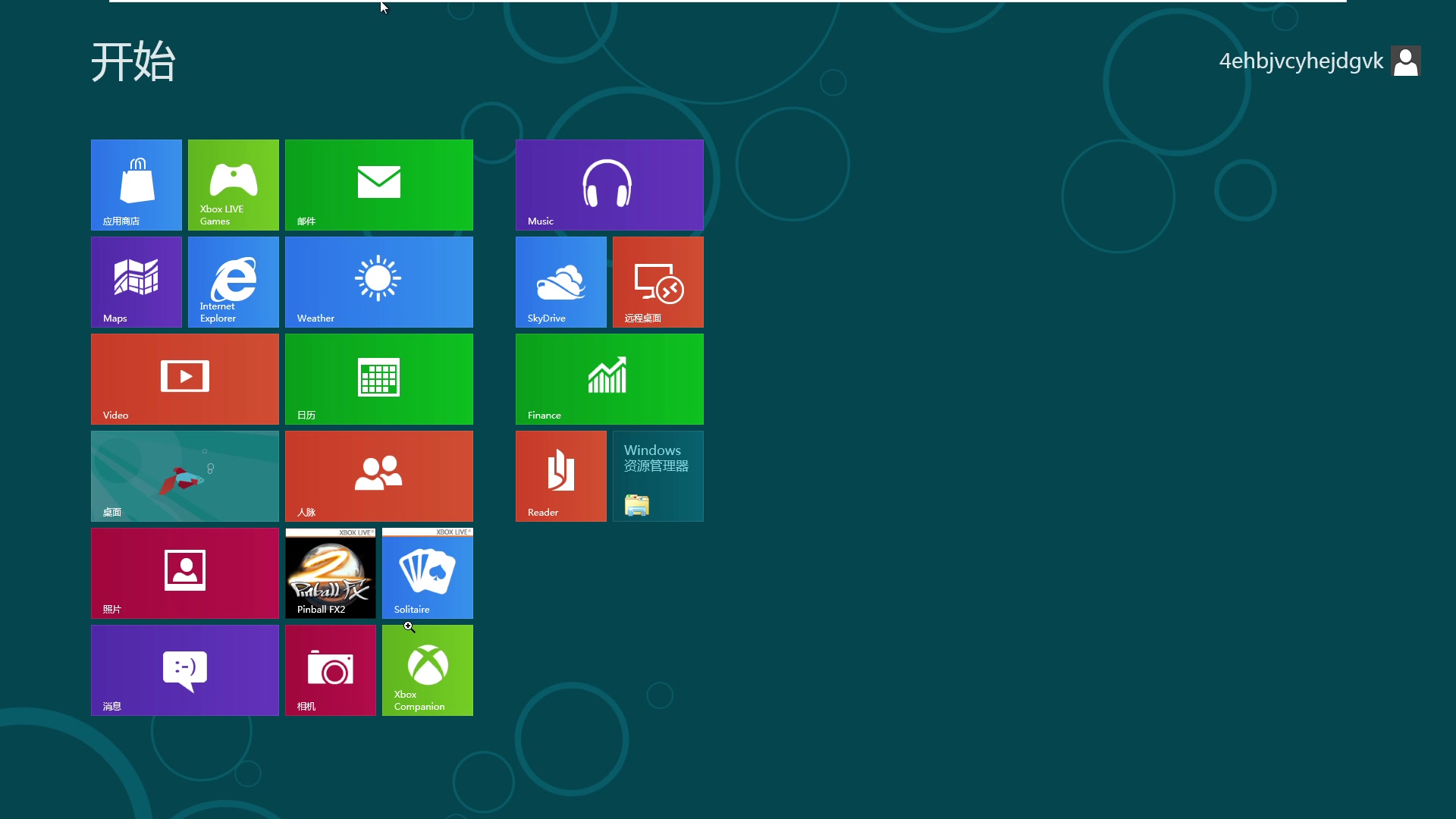
Task: Launch SkyDrive cloud tile
Action: (561, 282)
